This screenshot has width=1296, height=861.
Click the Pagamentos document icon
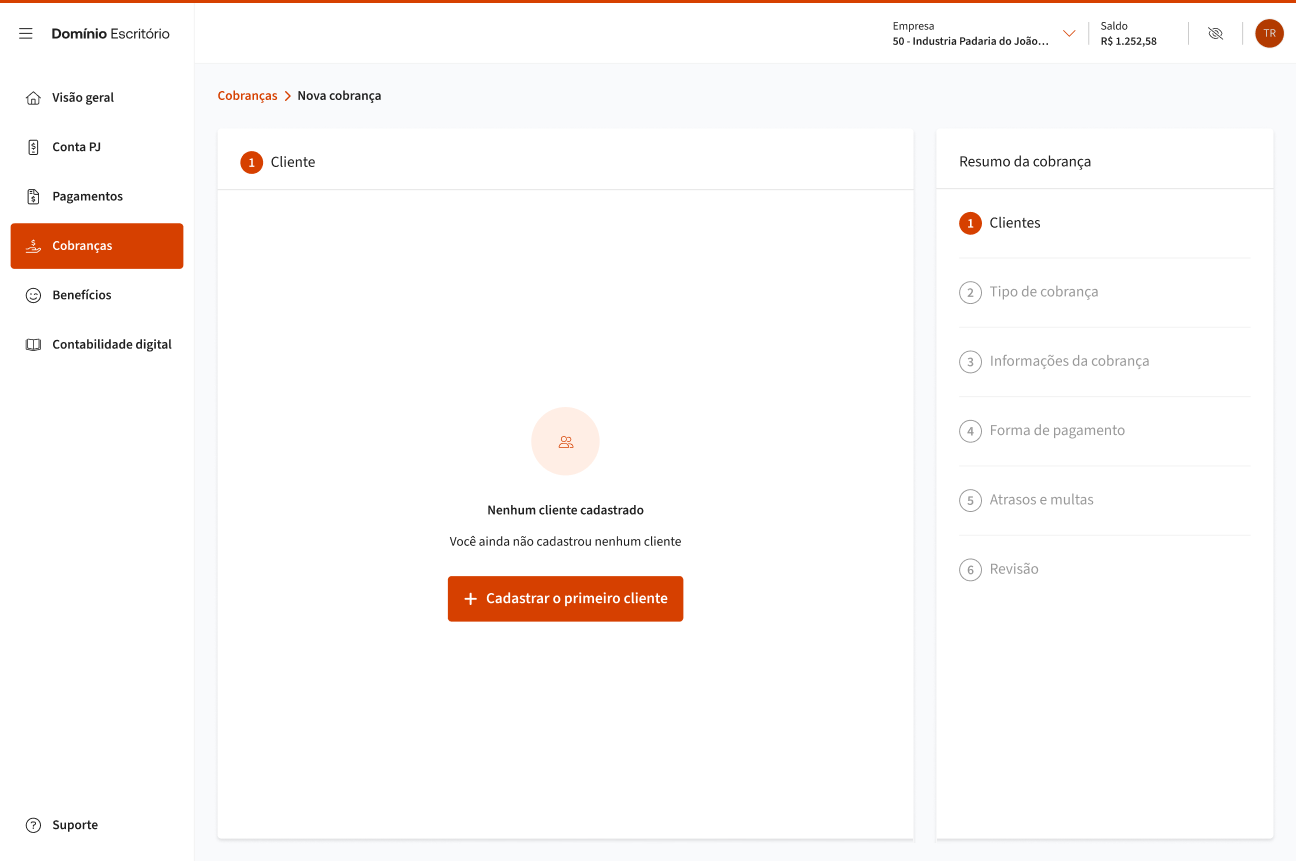(x=33, y=197)
